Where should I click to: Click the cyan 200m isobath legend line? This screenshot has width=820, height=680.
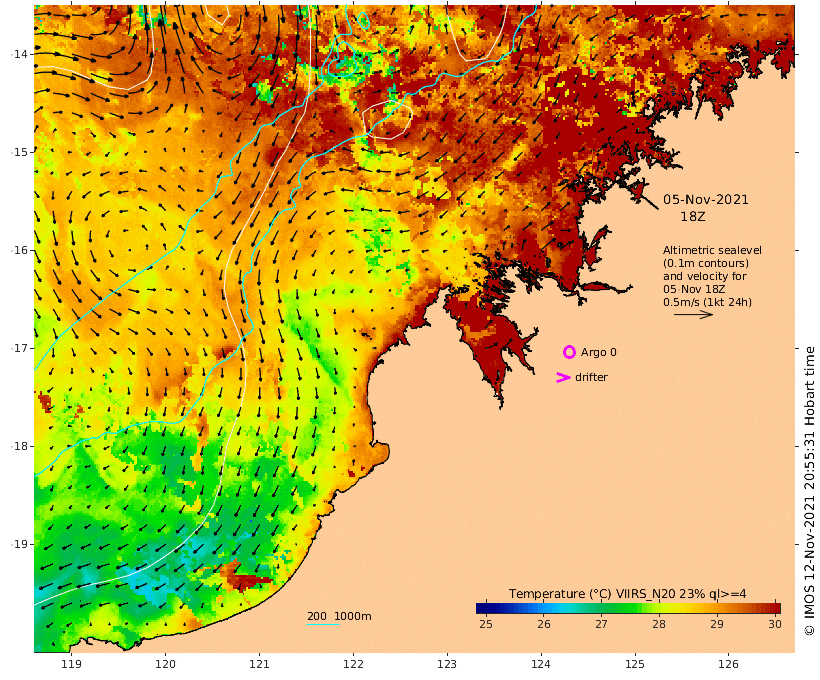[x=323, y=625]
